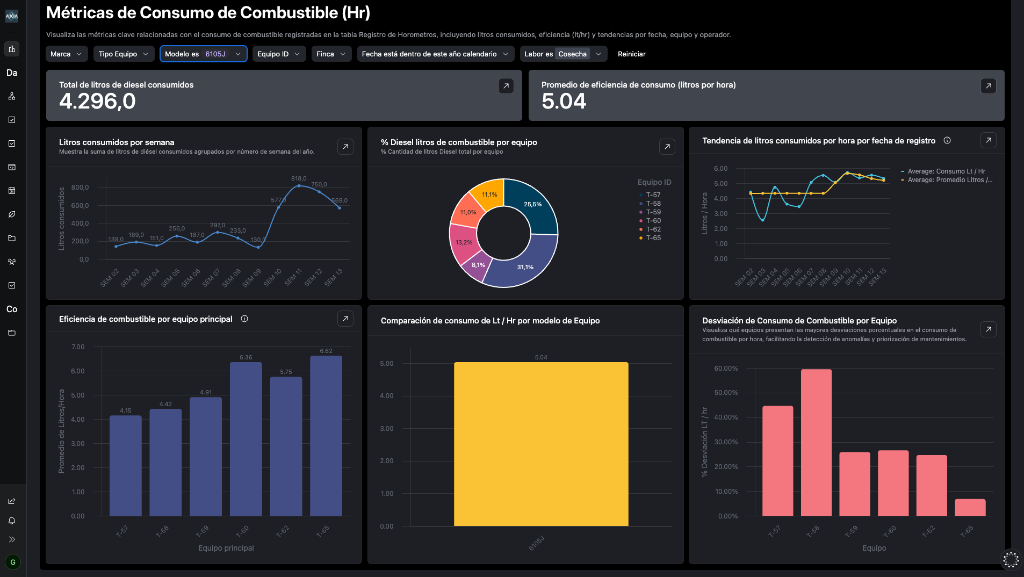Viewport: 1024px width, 577px height.
Task: Toggle Average: Promedio Litros legend entry
Action: (x=946, y=179)
